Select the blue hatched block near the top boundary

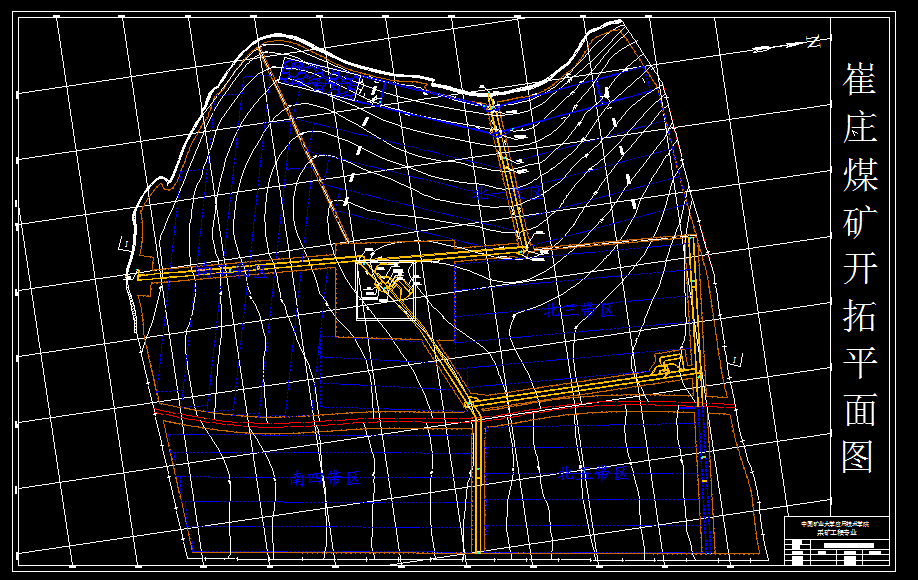[x=319, y=79]
